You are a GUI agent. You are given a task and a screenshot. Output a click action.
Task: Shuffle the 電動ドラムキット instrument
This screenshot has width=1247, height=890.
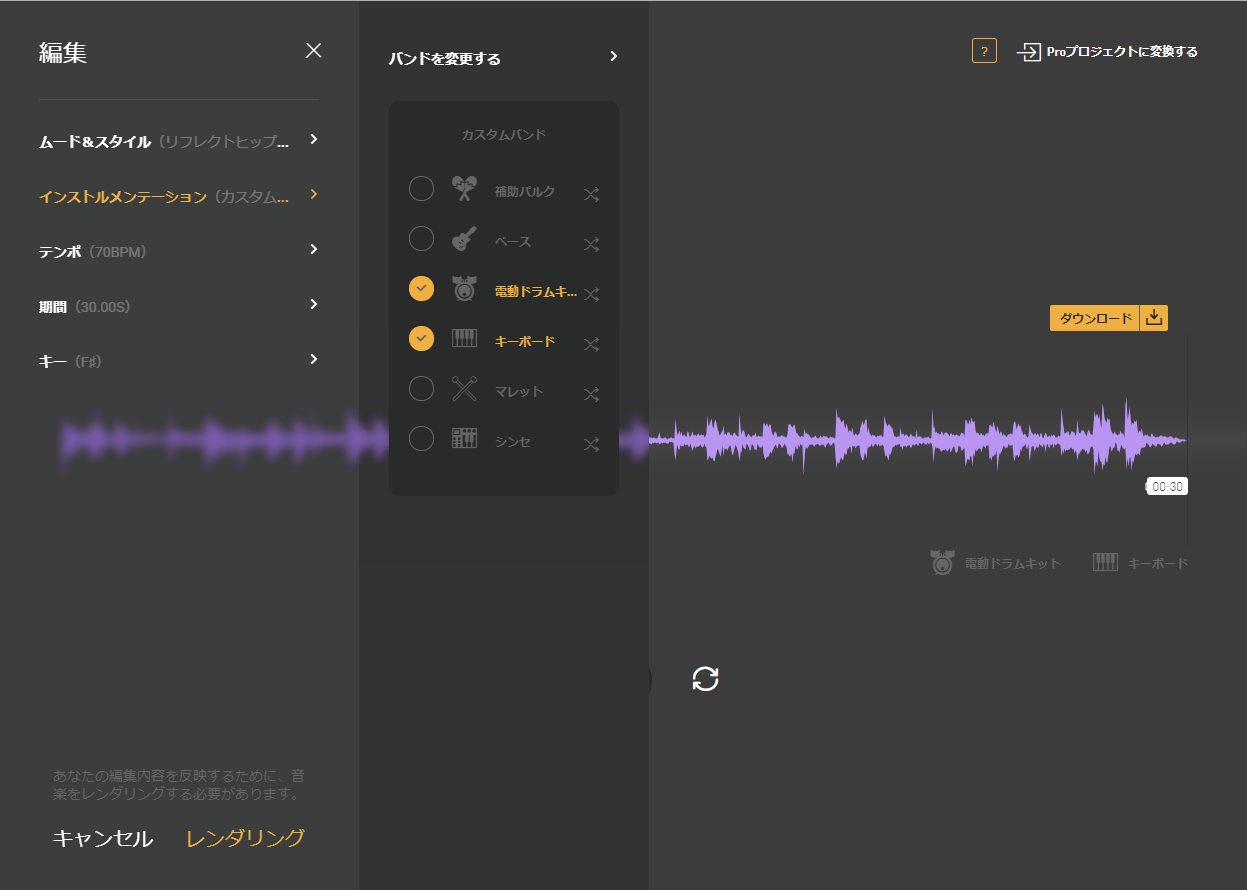tap(591, 294)
